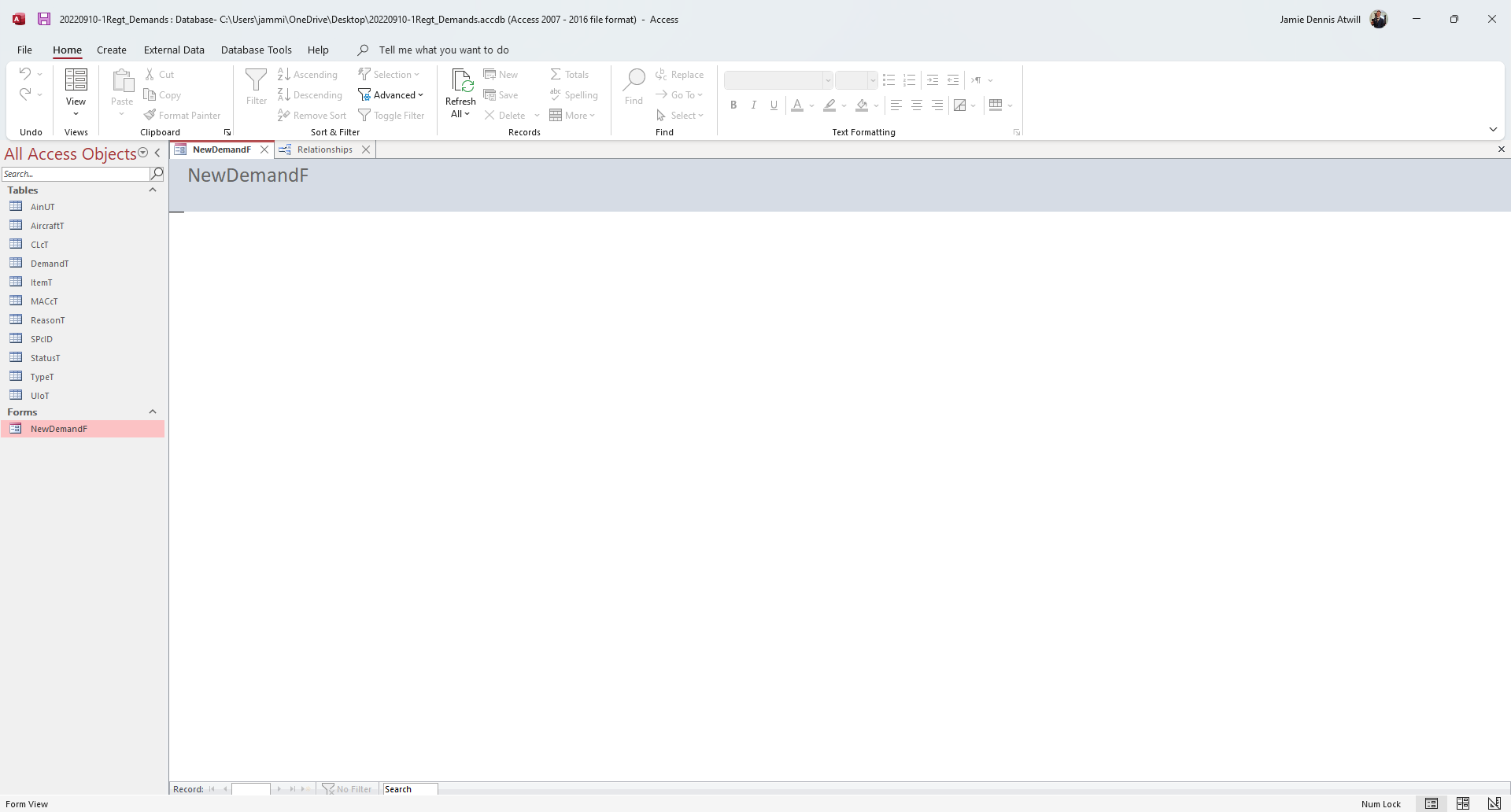Click the Bold formatting icon
Image resolution: width=1511 pixels, height=812 pixels.
733,105
